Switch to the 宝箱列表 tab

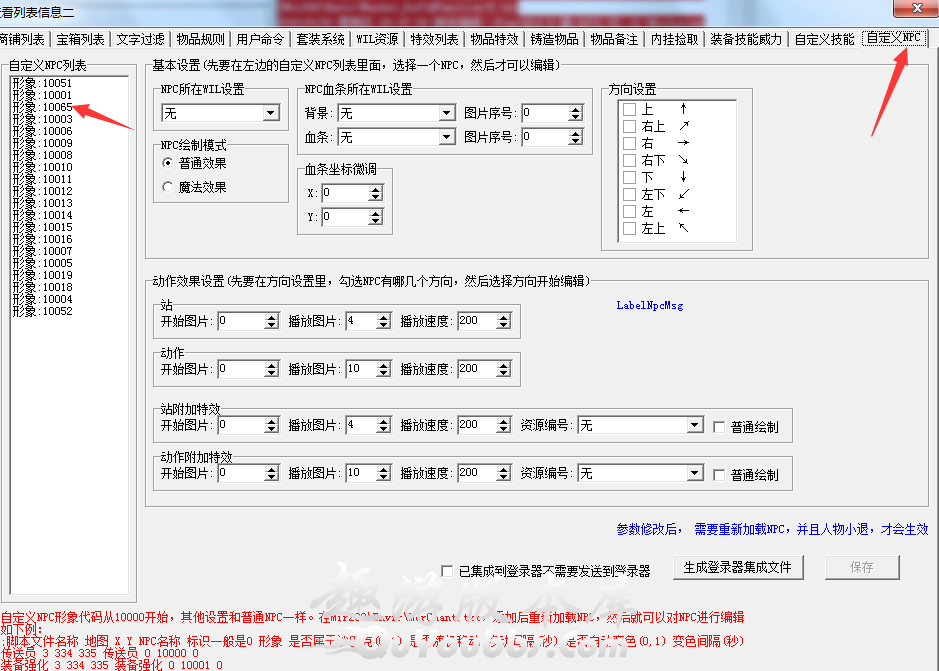(80, 40)
